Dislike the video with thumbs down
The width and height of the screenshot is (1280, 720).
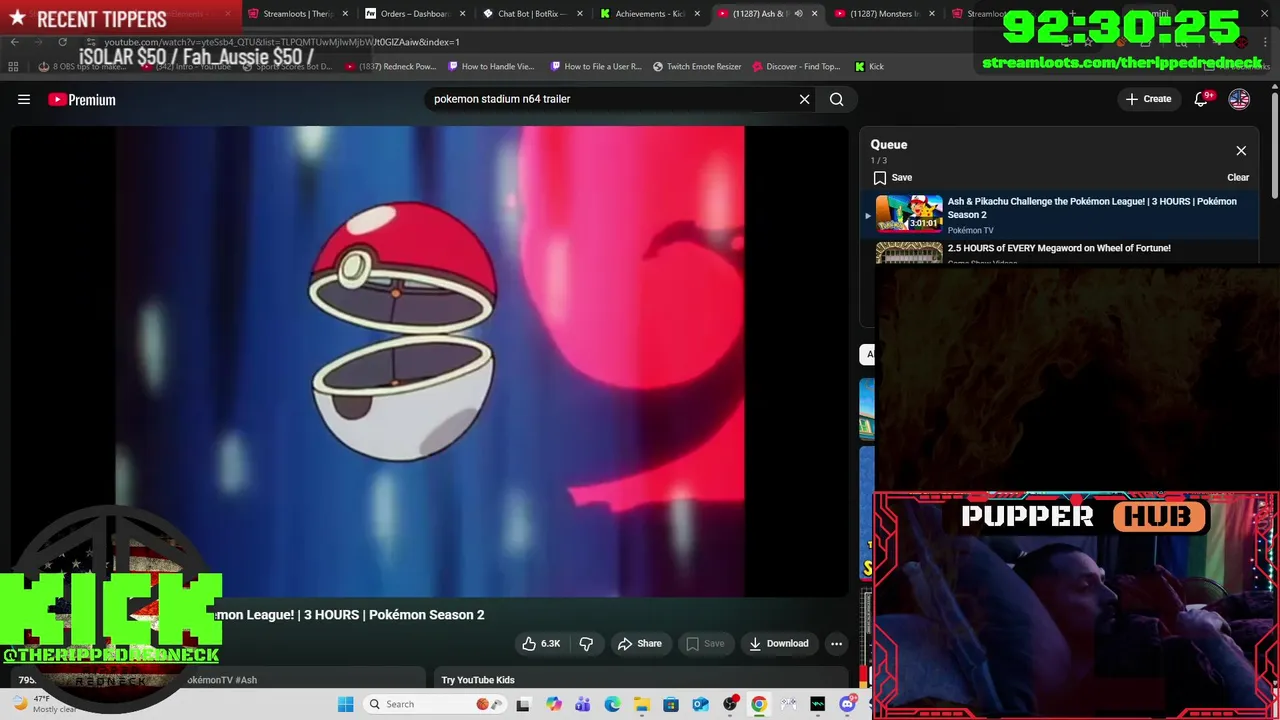tap(587, 643)
